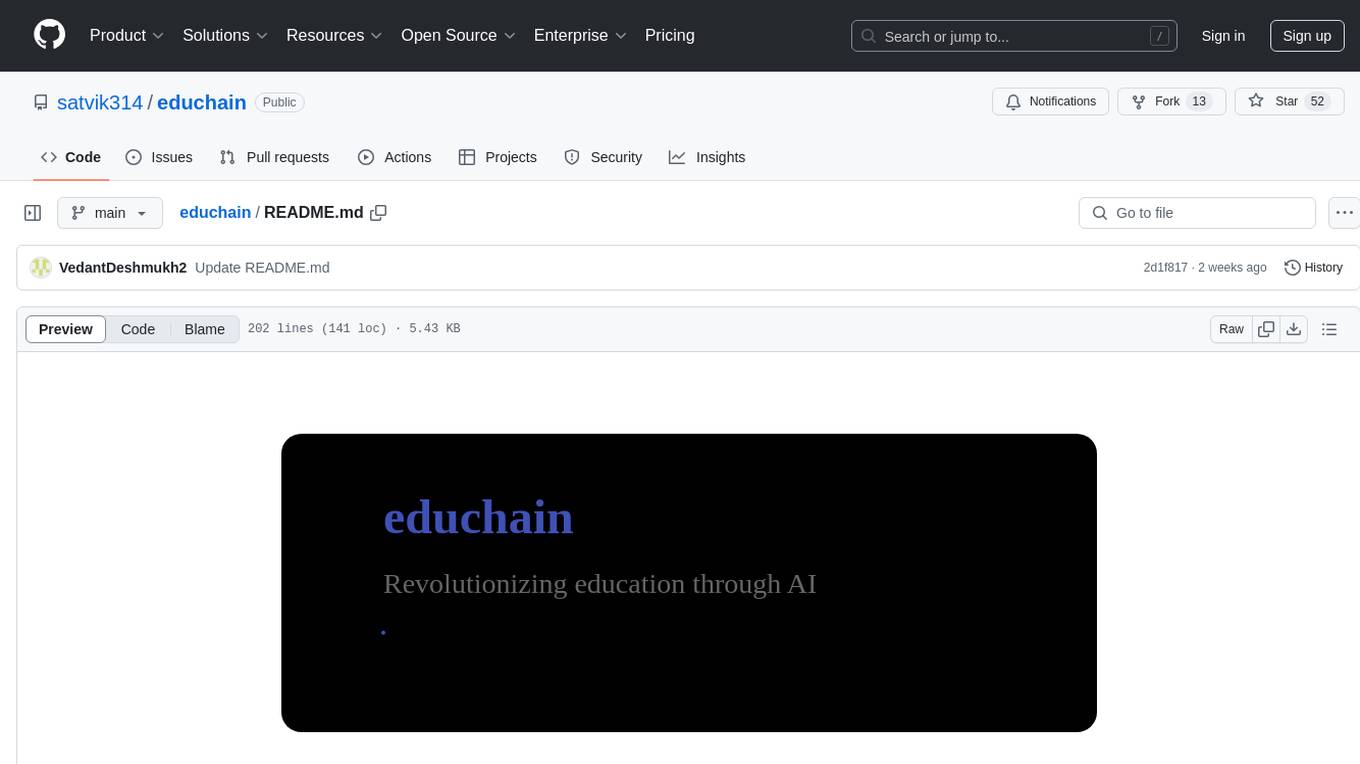Viewport: 1360px width, 764px height.
Task: Click the 202 lines file info text
Action: (x=354, y=329)
